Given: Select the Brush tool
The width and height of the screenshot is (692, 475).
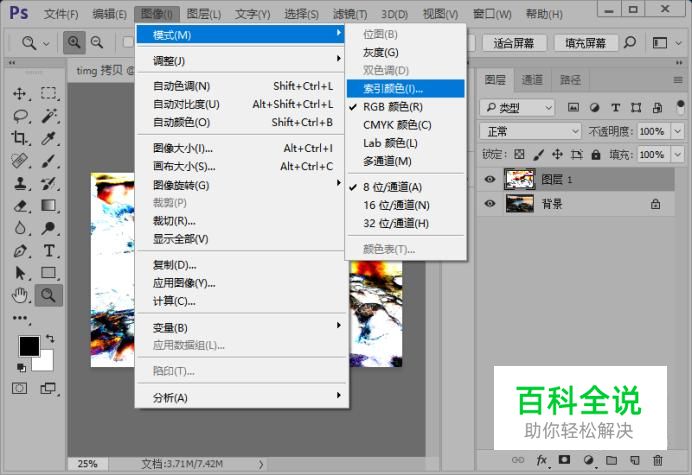Looking at the screenshot, I should coord(49,161).
